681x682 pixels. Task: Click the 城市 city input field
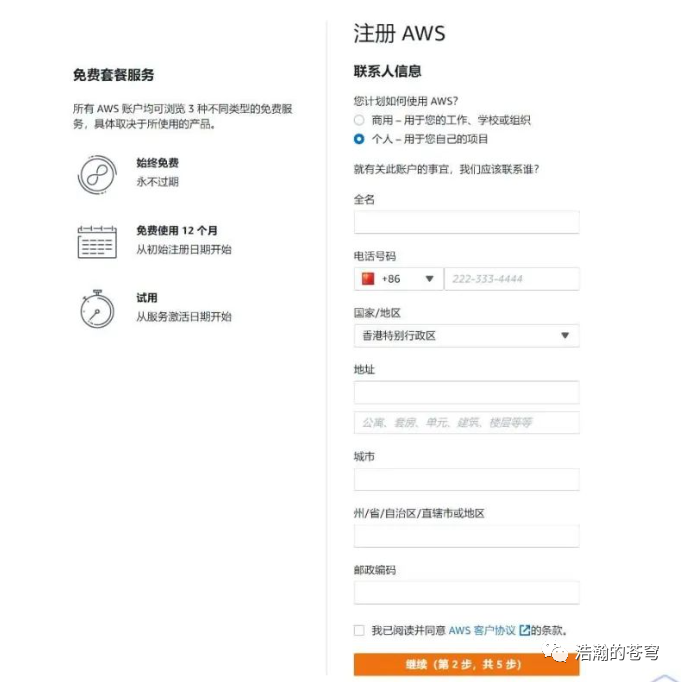coord(466,479)
